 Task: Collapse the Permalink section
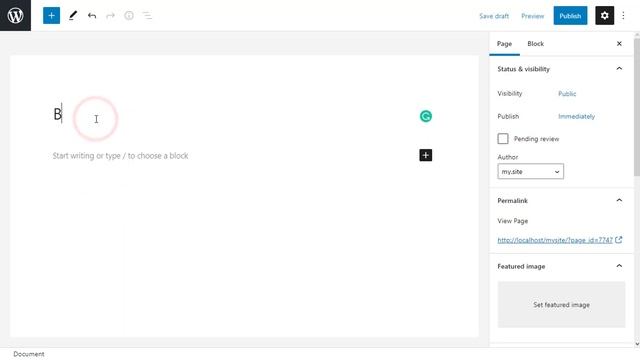(x=619, y=200)
